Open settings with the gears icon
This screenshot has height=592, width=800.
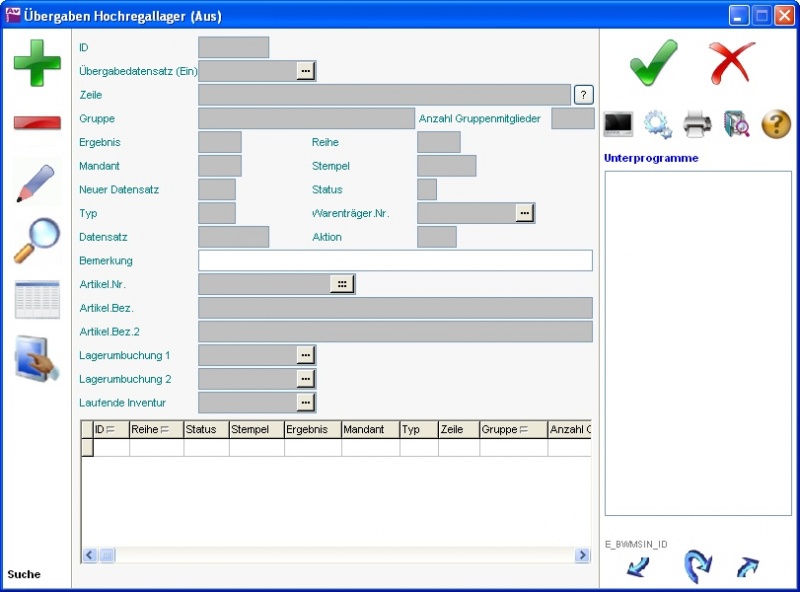(658, 124)
